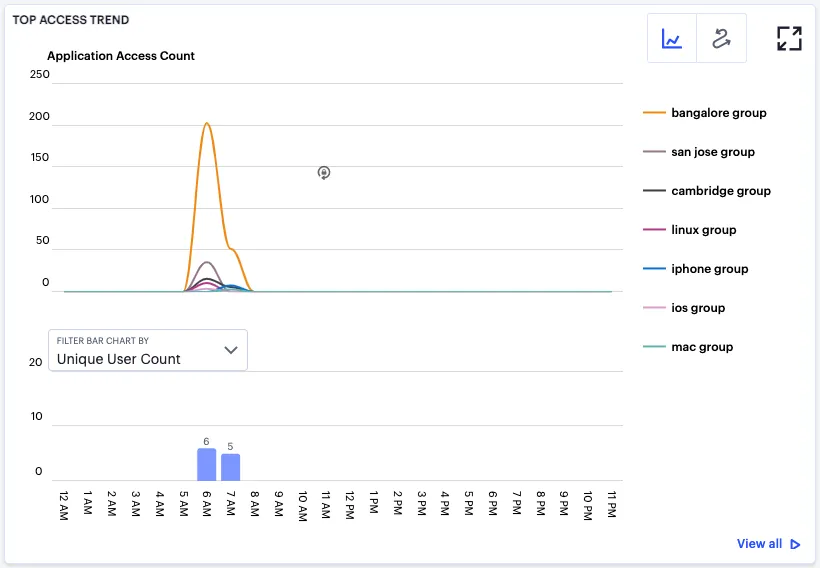This screenshot has width=820, height=568.
Task: Toggle linux group legend entry
Action: [x=689, y=230]
